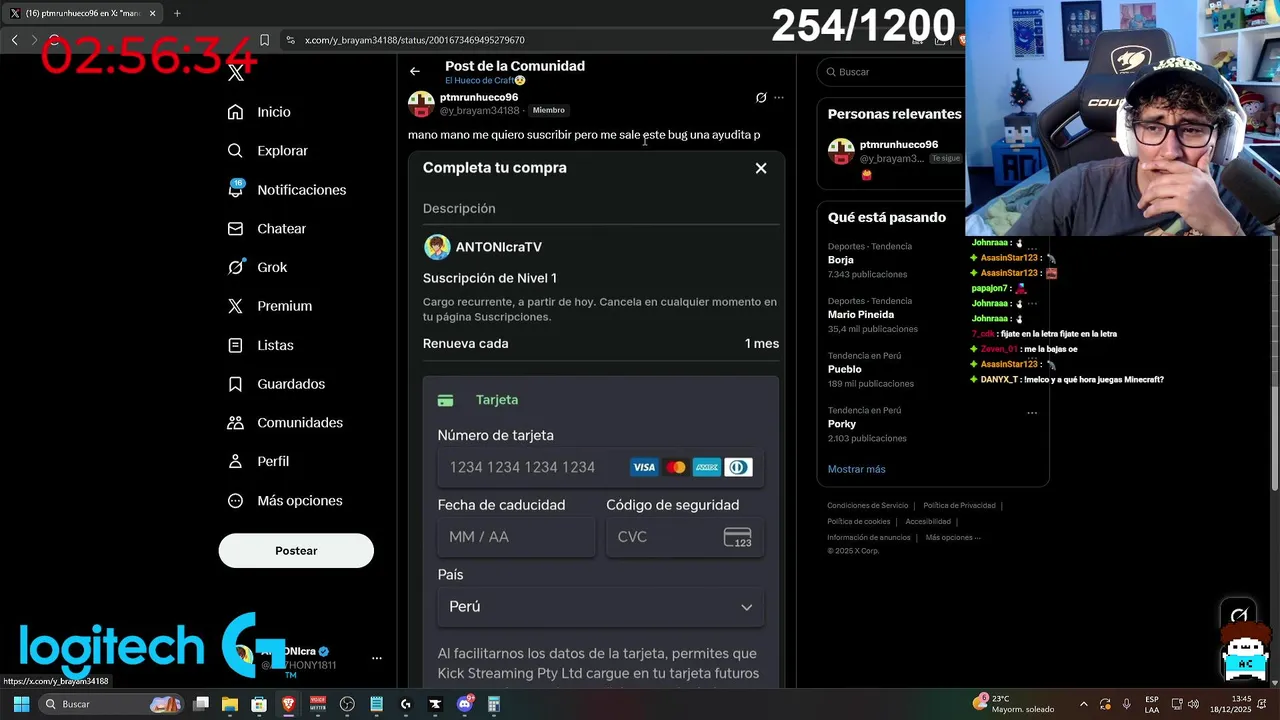Click the Grok icon on the post header
This screenshot has height=720, width=1280.
[x=761, y=98]
